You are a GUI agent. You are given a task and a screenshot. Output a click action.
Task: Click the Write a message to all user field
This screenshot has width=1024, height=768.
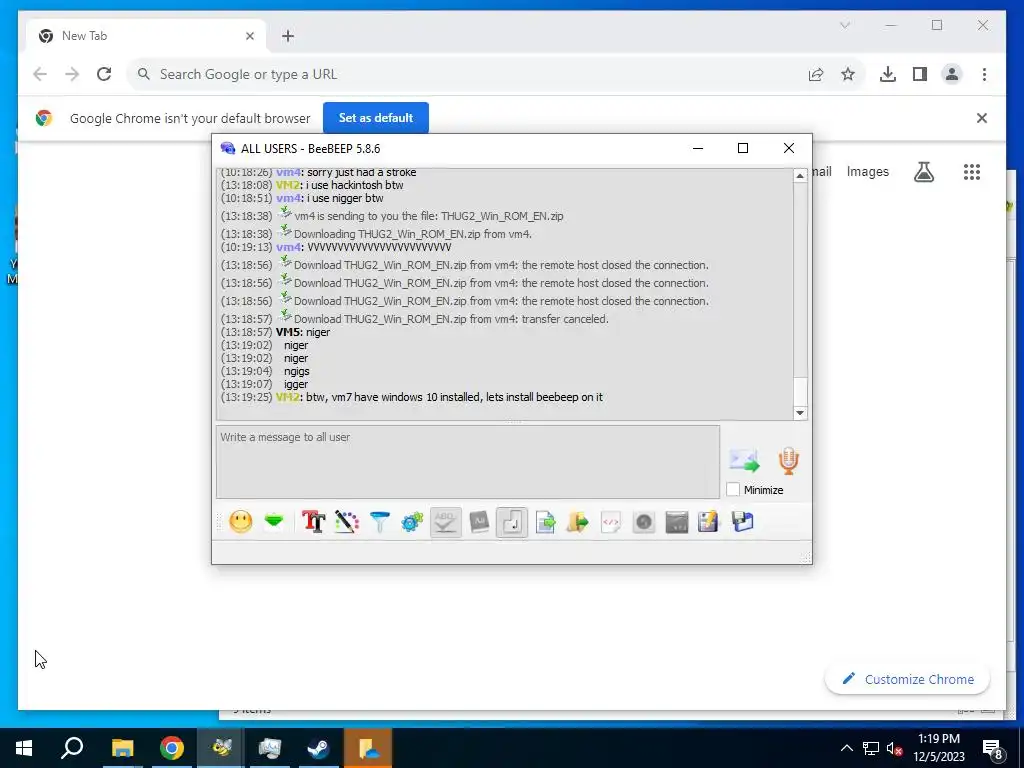point(468,462)
